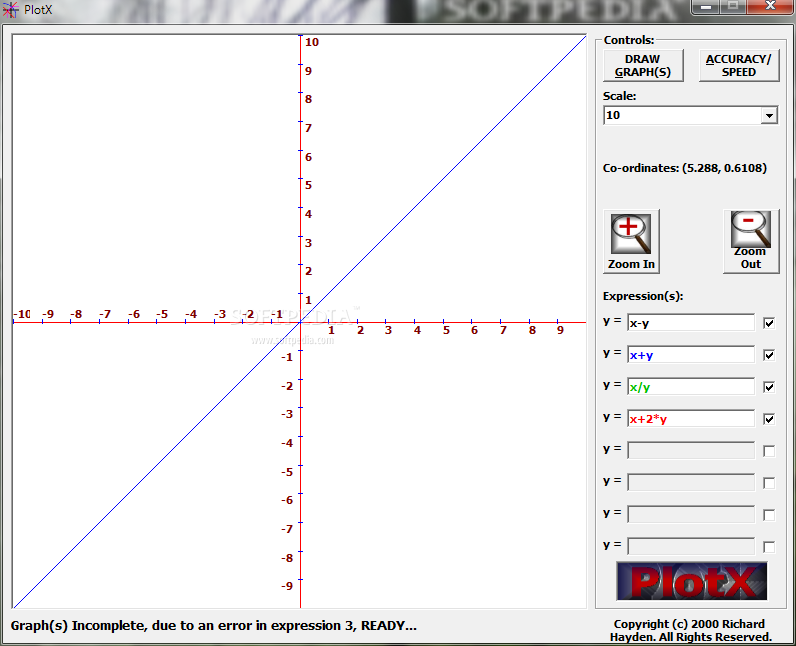Uncheck the checkbox for expression x/y
796x646 pixels.
coord(769,387)
